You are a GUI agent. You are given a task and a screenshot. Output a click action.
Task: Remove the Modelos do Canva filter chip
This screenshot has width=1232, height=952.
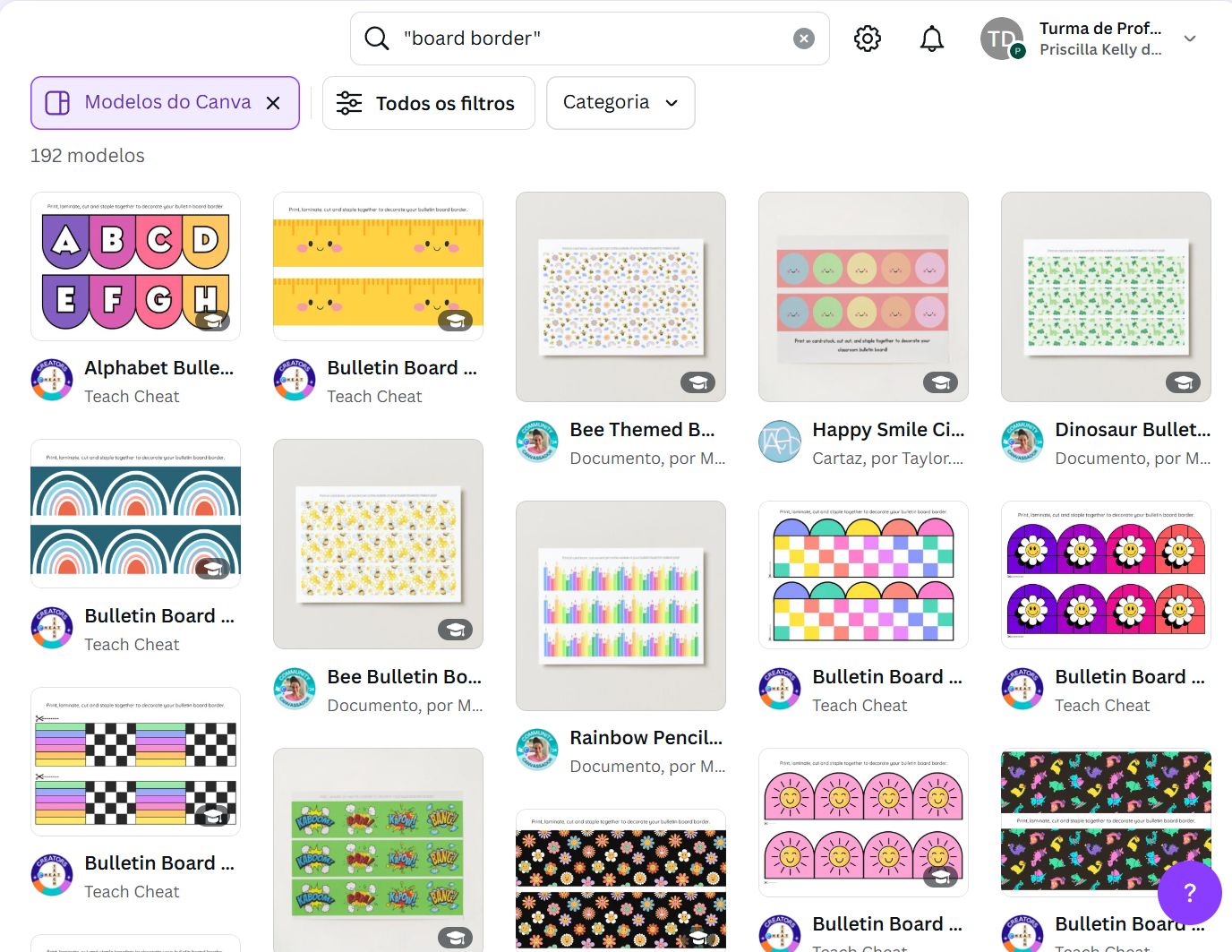click(x=273, y=103)
